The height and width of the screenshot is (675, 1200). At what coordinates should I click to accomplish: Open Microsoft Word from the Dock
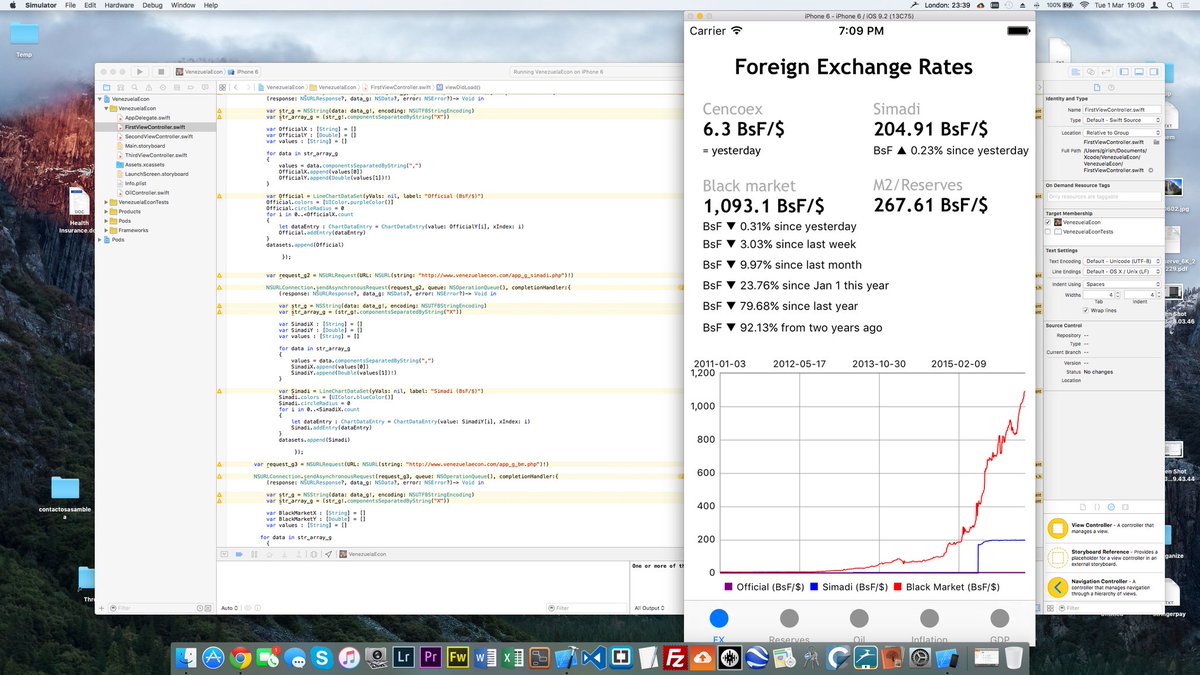(x=484, y=657)
